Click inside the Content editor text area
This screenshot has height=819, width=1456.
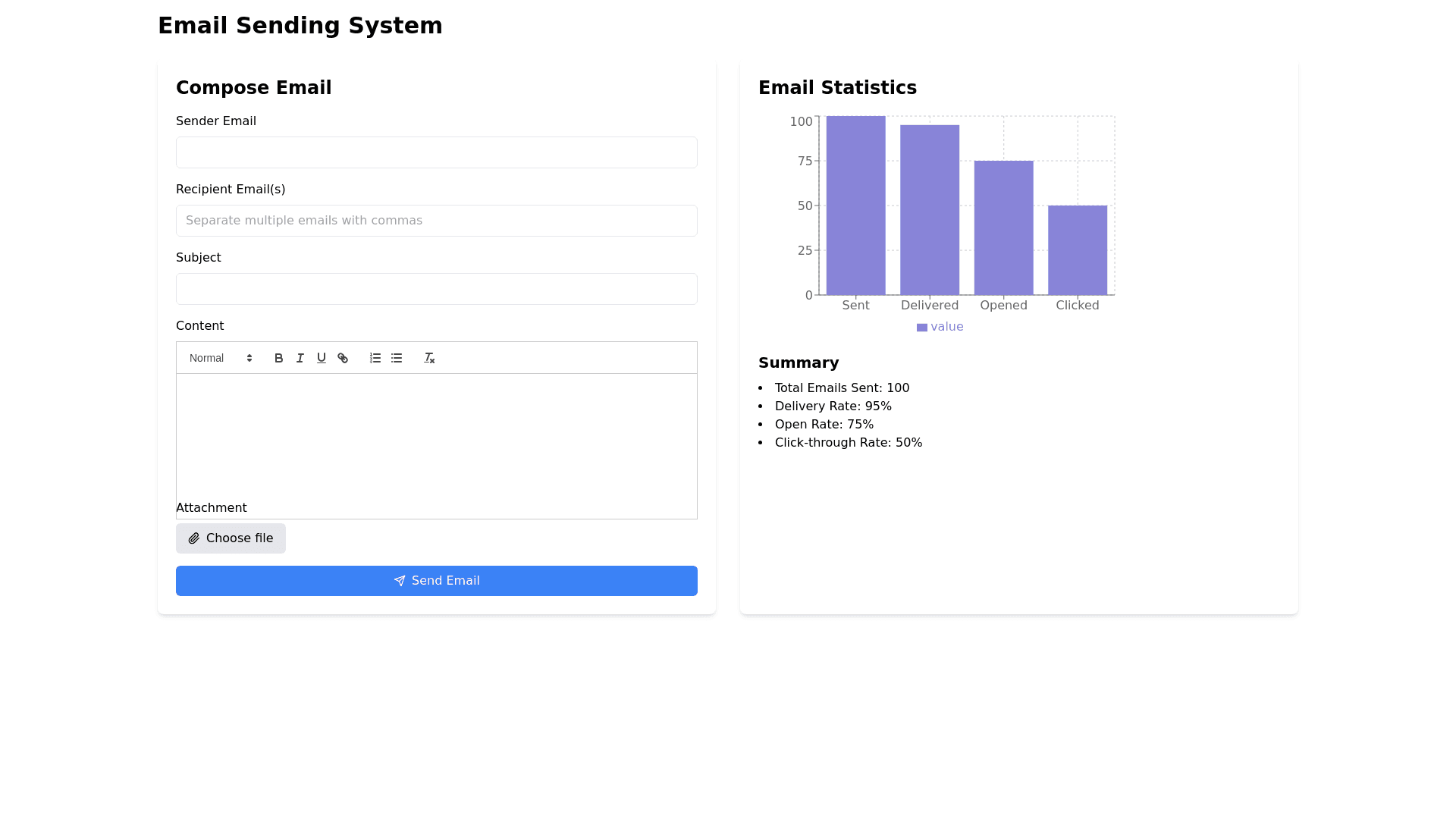[x=437, y=432]
